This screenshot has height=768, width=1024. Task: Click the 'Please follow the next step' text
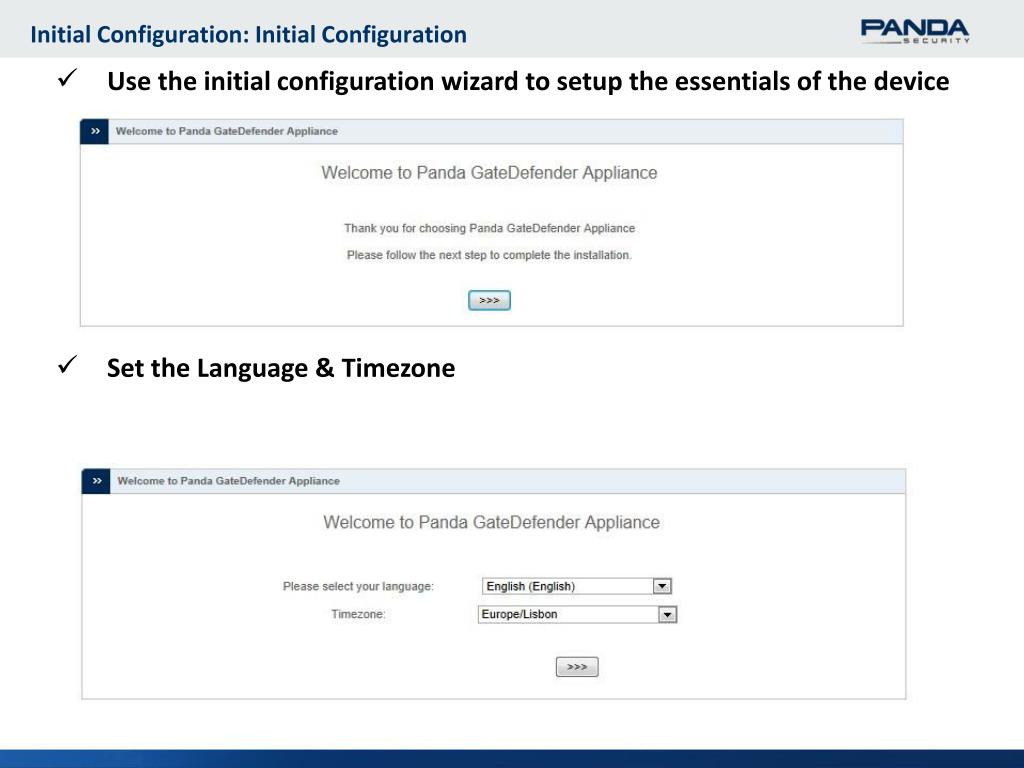point(489,255)
